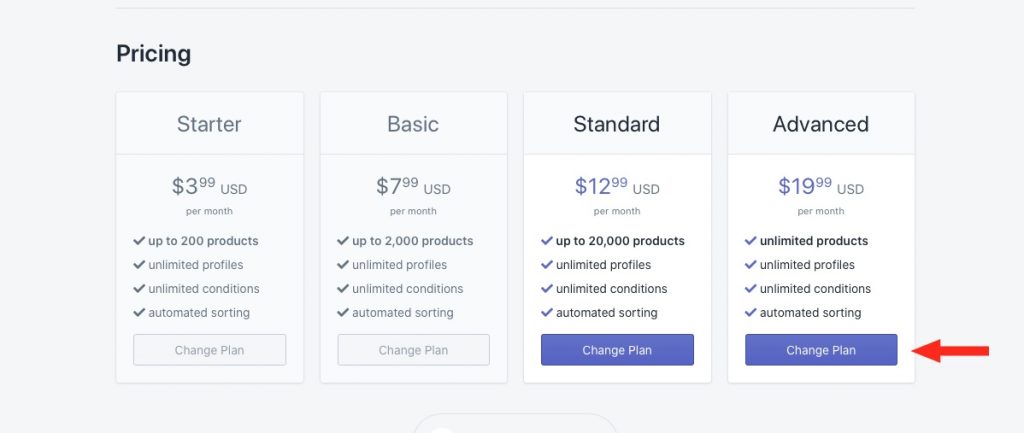This screenshot has width=1024, height=433.
Task: Click Basic plan's 'unlimited conditions' checkmark
Action: (x=343, y=289)
